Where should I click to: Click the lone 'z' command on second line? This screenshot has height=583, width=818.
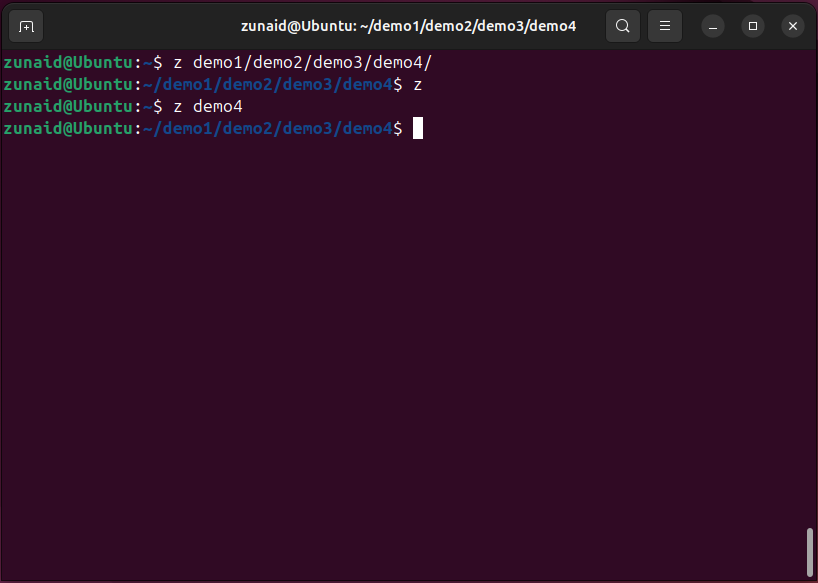pyautogui.click(x=417, y=85)
